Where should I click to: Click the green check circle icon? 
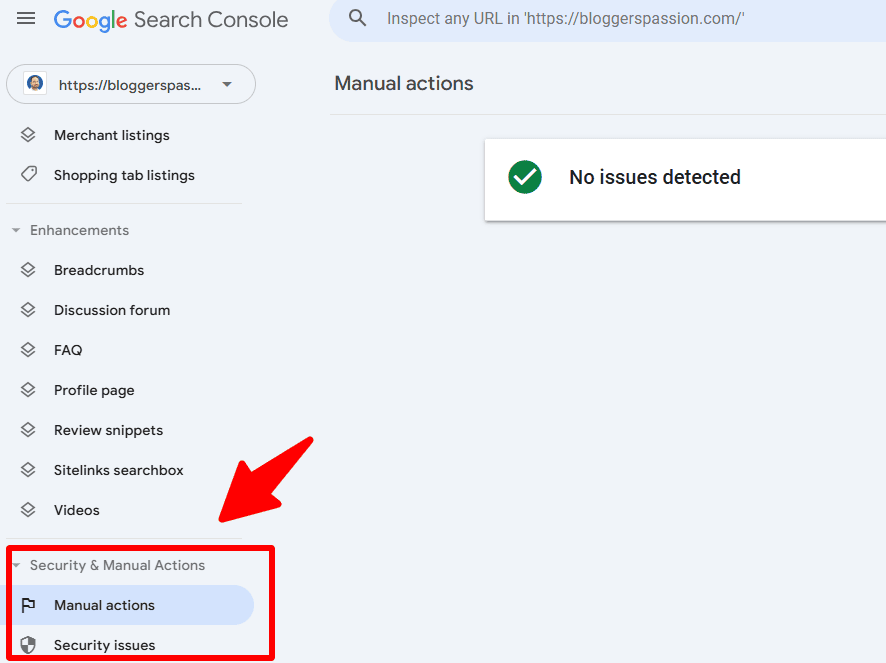point(524,177)
